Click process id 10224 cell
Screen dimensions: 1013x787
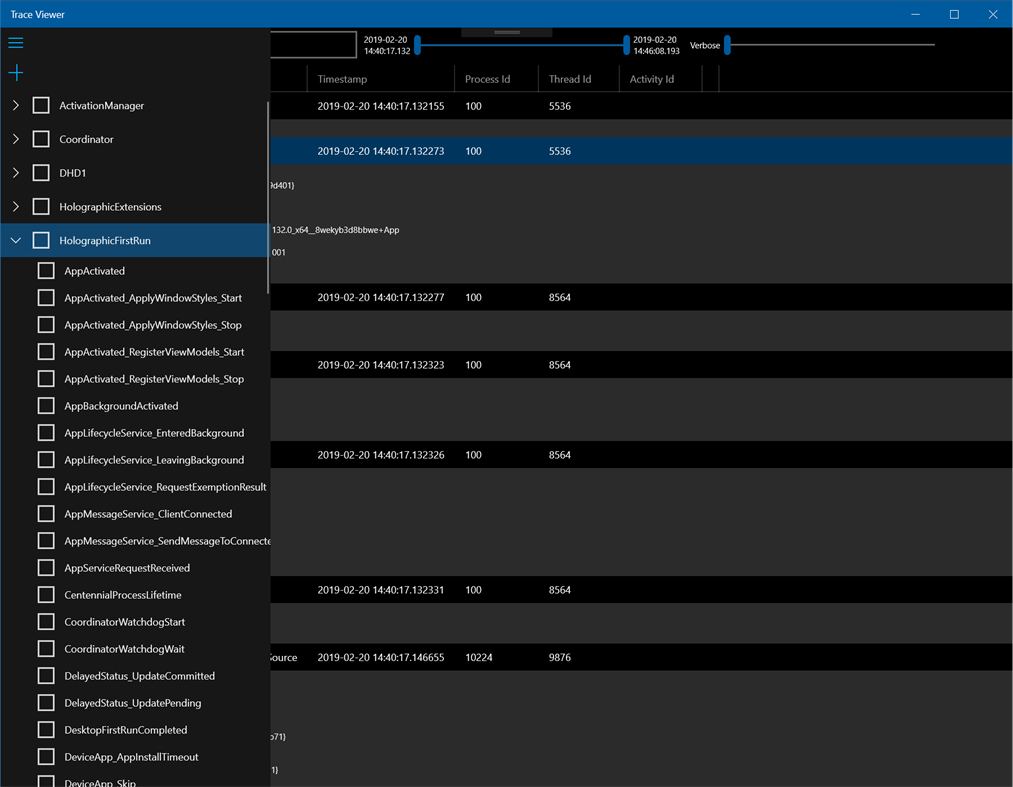click(479, 657)
